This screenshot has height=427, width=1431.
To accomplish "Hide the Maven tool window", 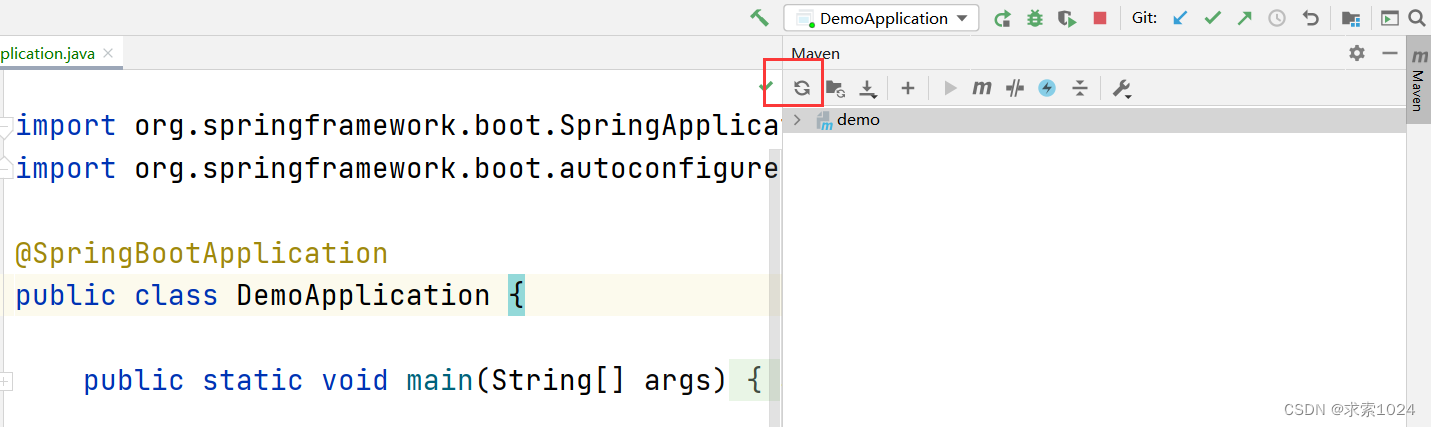I will [x=1389, y=53].
